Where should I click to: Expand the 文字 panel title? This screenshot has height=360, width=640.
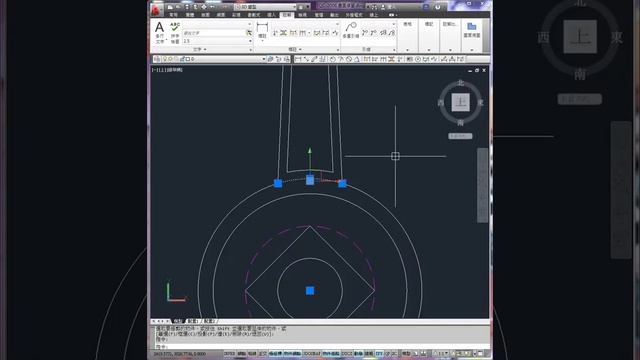click(x=200, y=49)
